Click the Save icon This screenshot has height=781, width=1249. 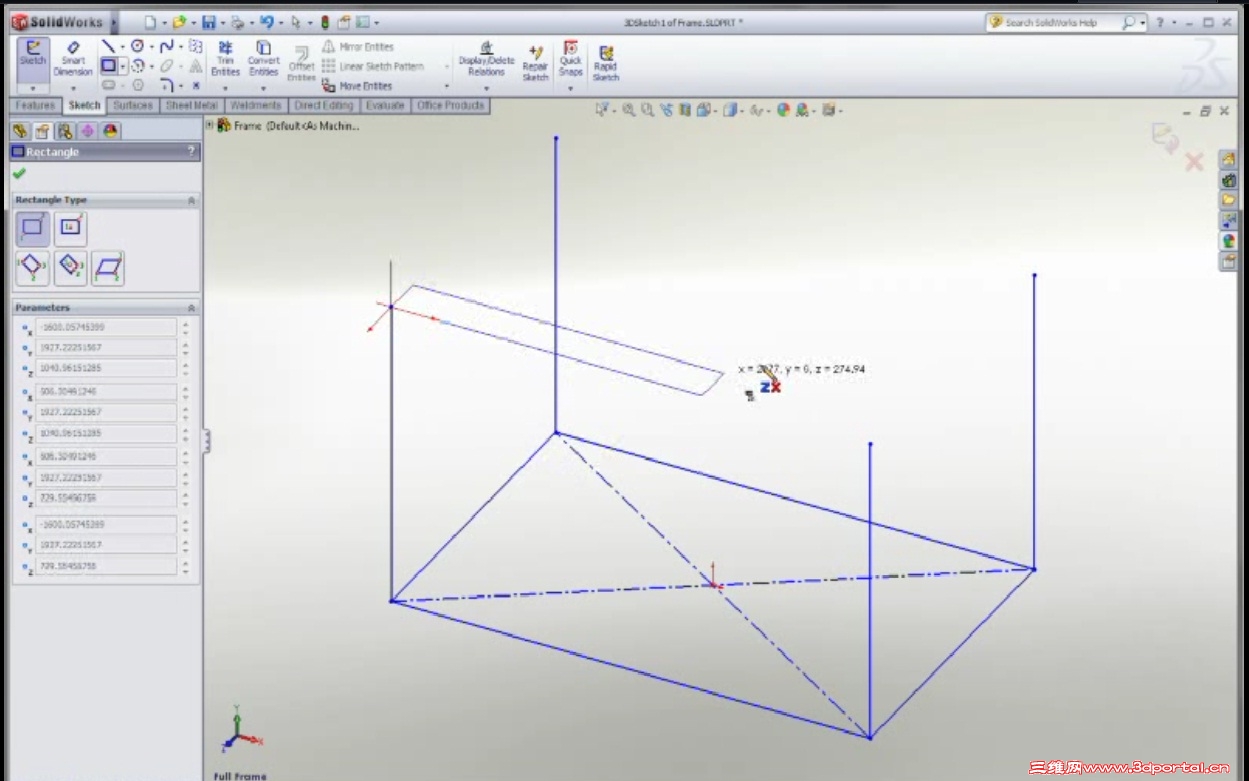208,22
